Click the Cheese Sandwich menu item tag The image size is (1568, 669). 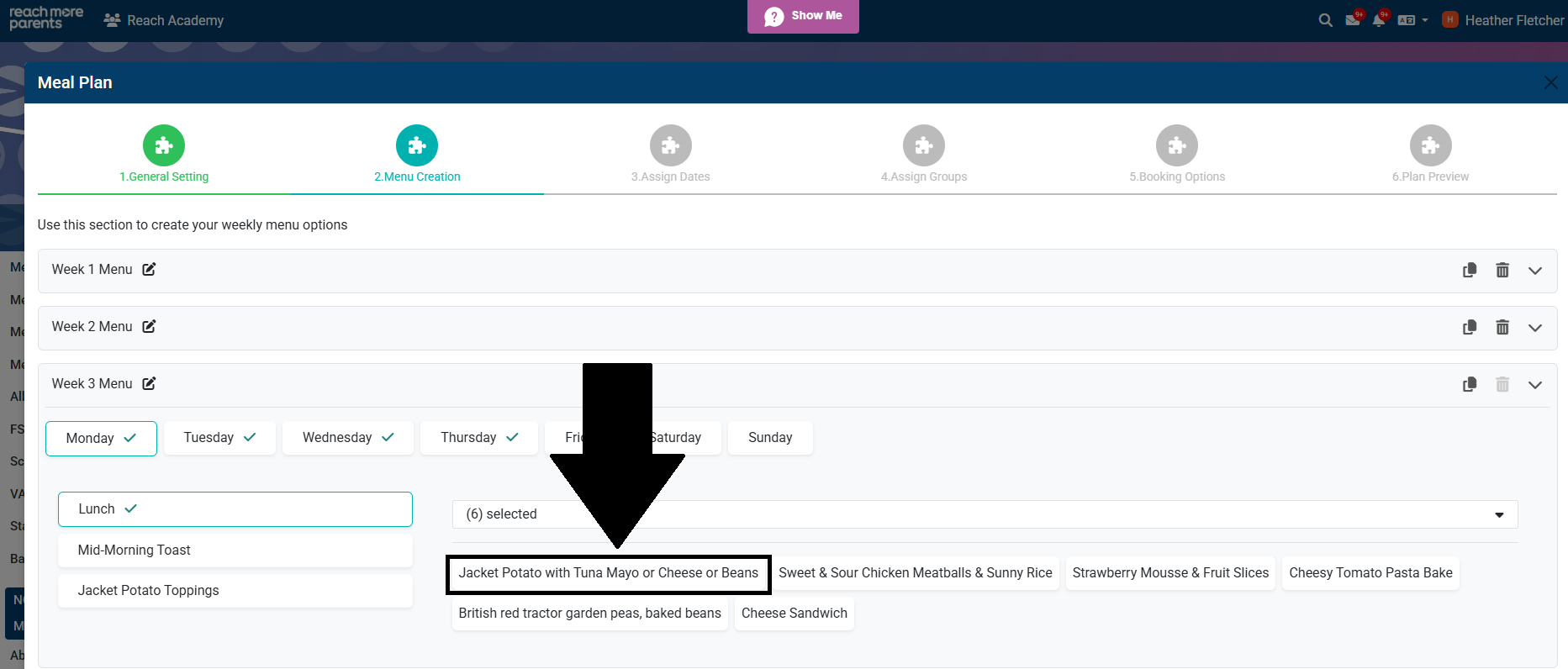(x=794, y=614)
